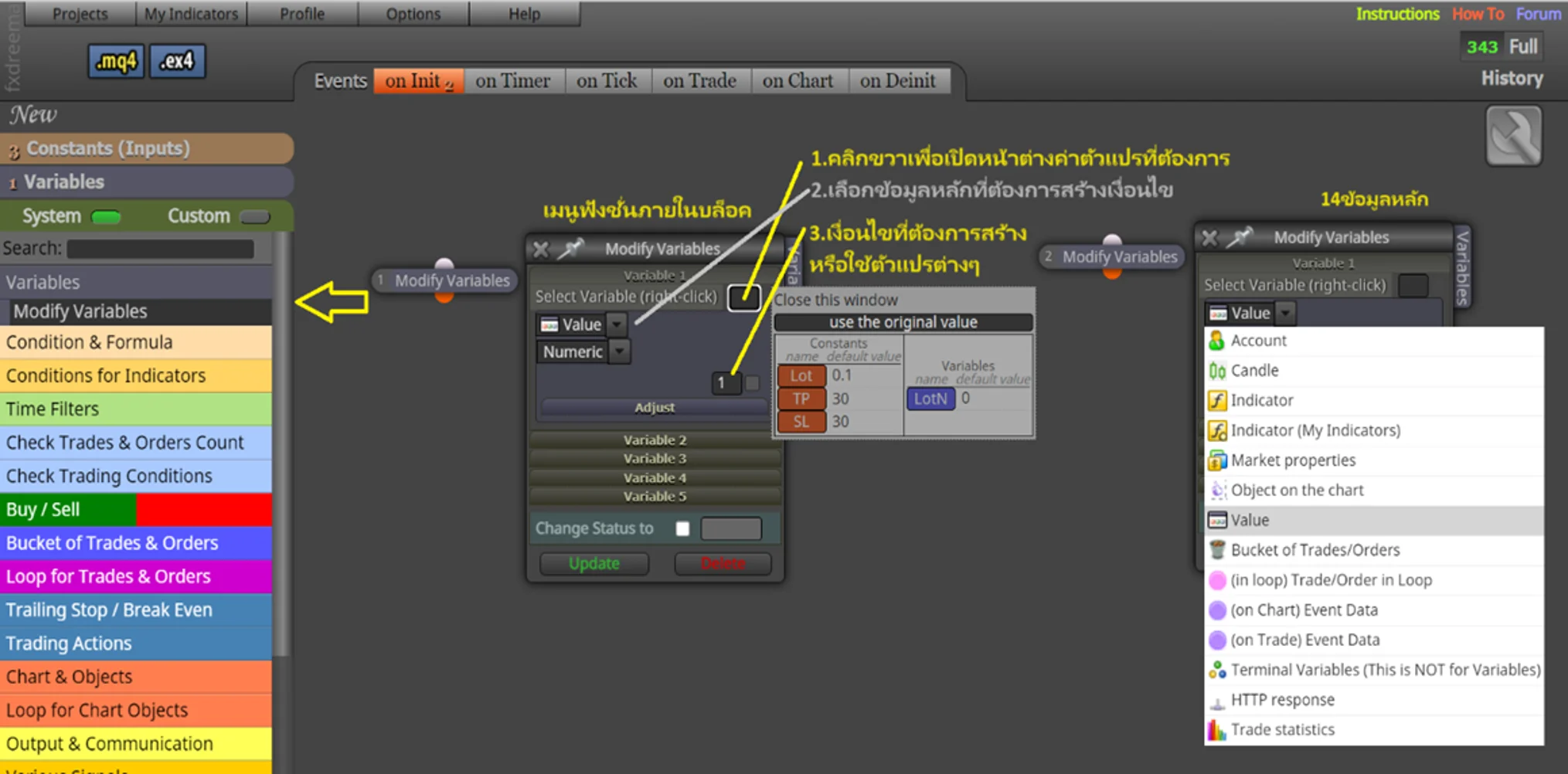Screen dimensions: 1568x774
Task: Open the Instructions link
Action: coord(1397,14)
